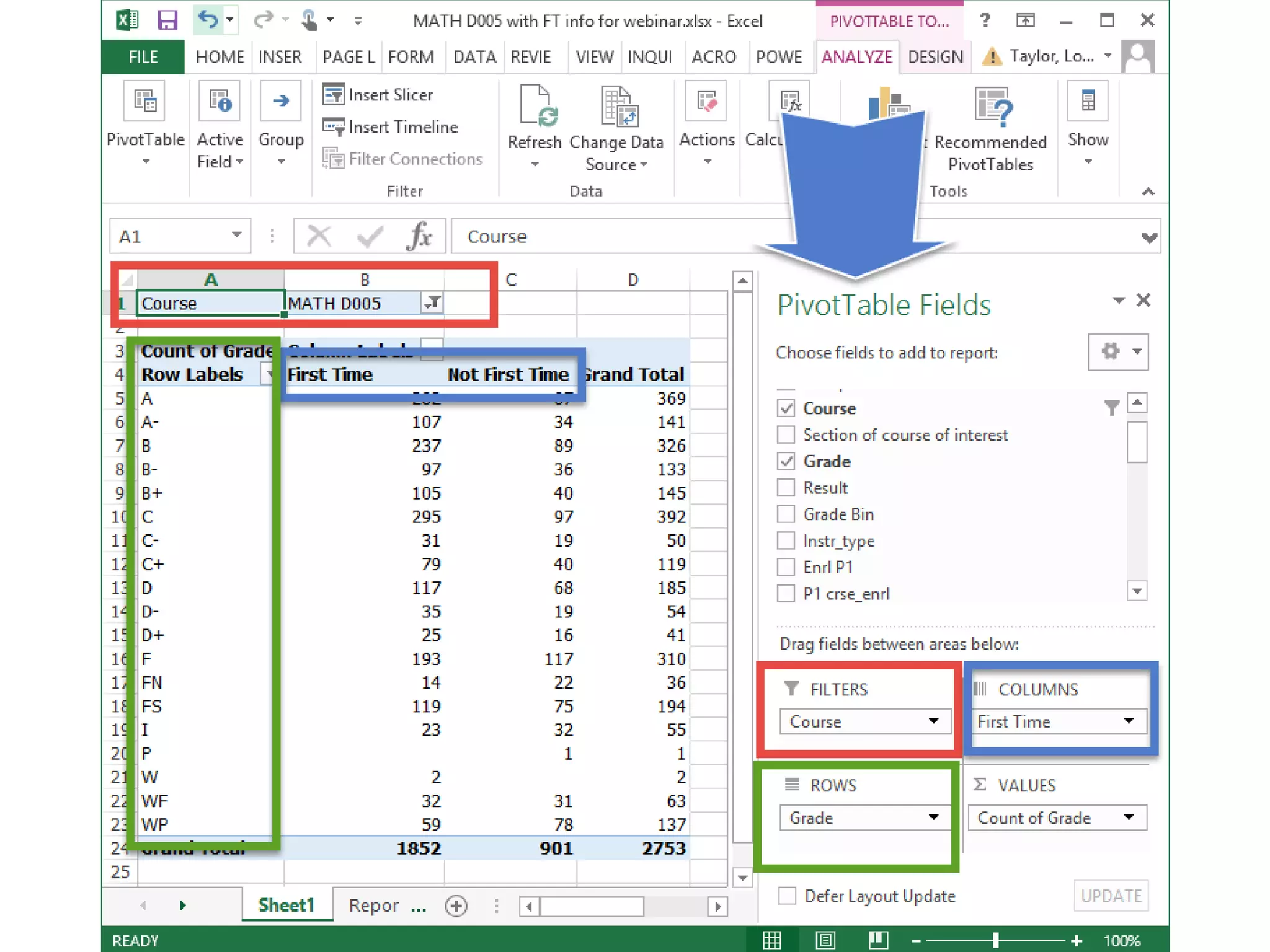Check the Result field checkbox
The image size is (1270, 952).
[786, 488]
